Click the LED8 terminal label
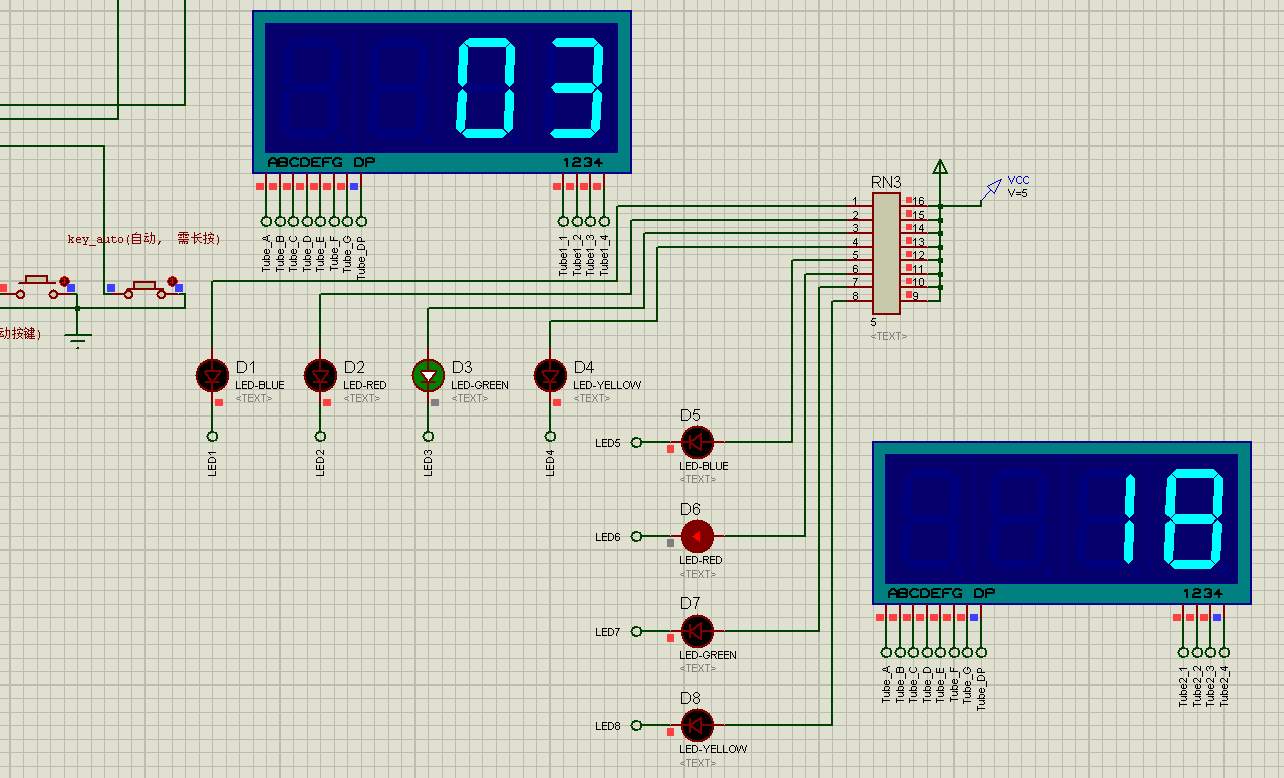 (608, 726)
